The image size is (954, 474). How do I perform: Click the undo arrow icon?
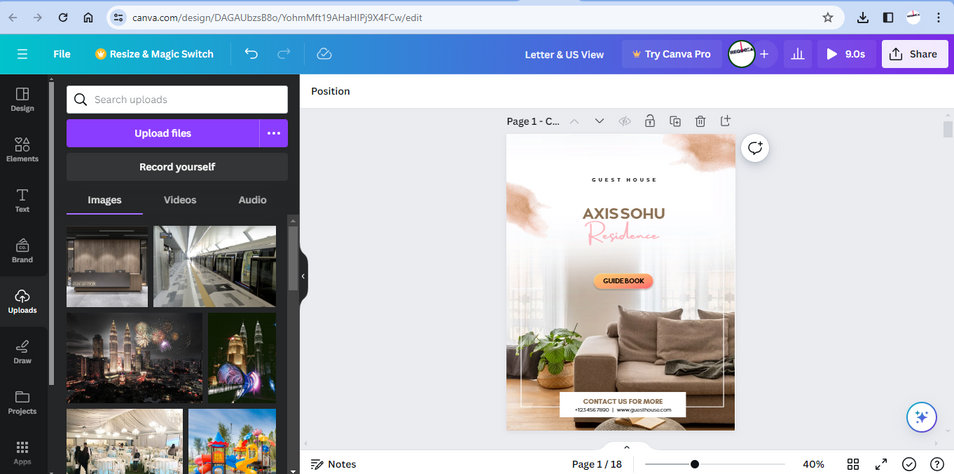tap(251, 54)
